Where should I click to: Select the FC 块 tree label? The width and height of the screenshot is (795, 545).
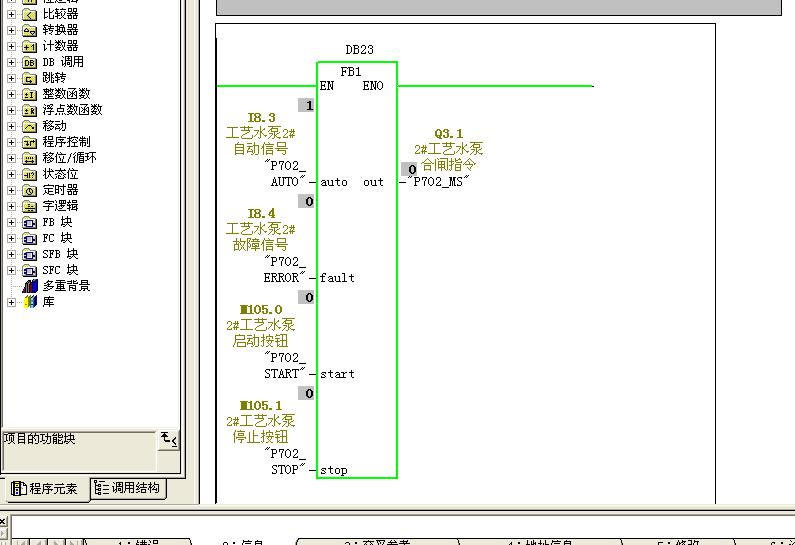click(57, 238)
